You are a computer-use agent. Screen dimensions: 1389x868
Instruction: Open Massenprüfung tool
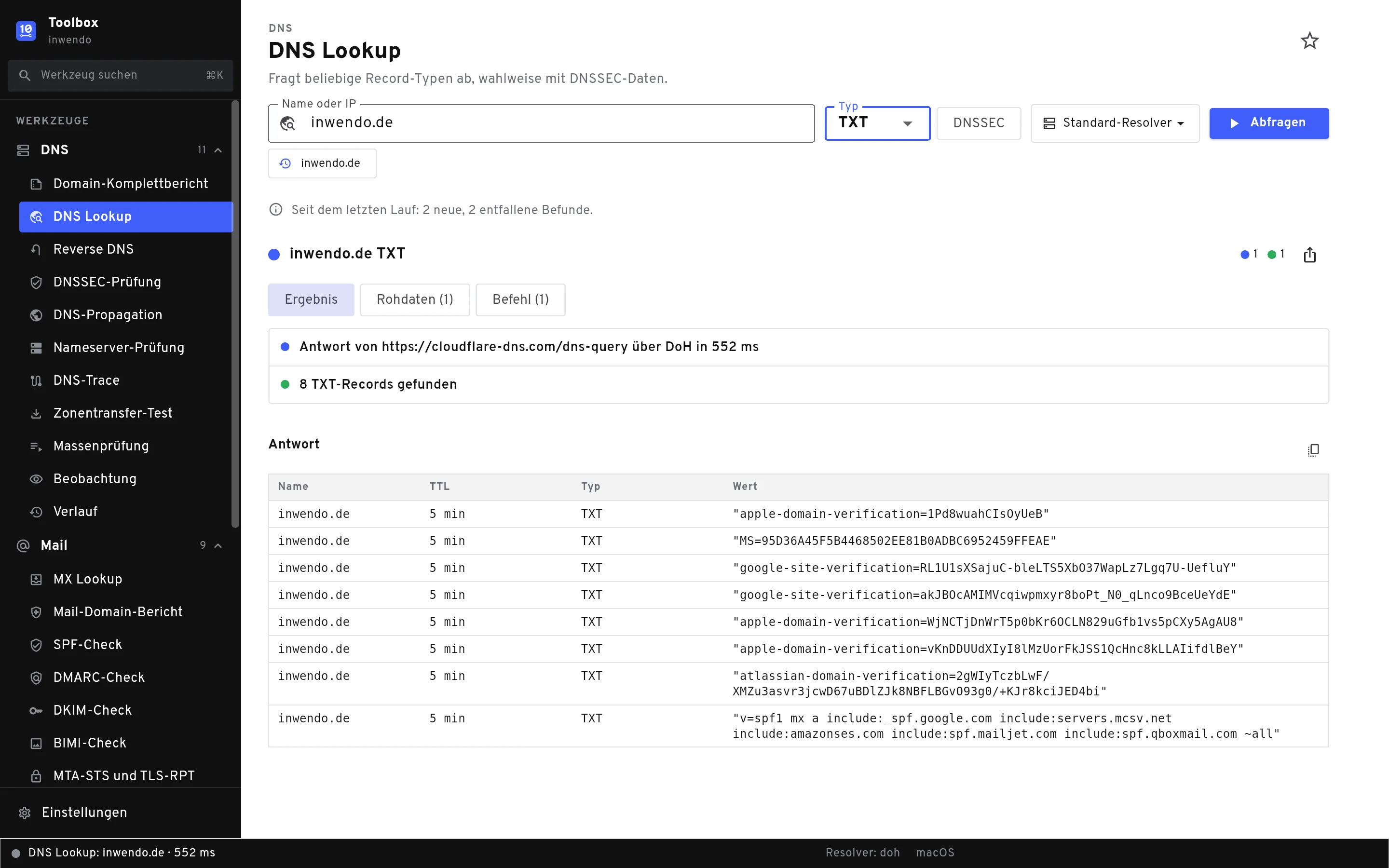click(x=126, y=446)
